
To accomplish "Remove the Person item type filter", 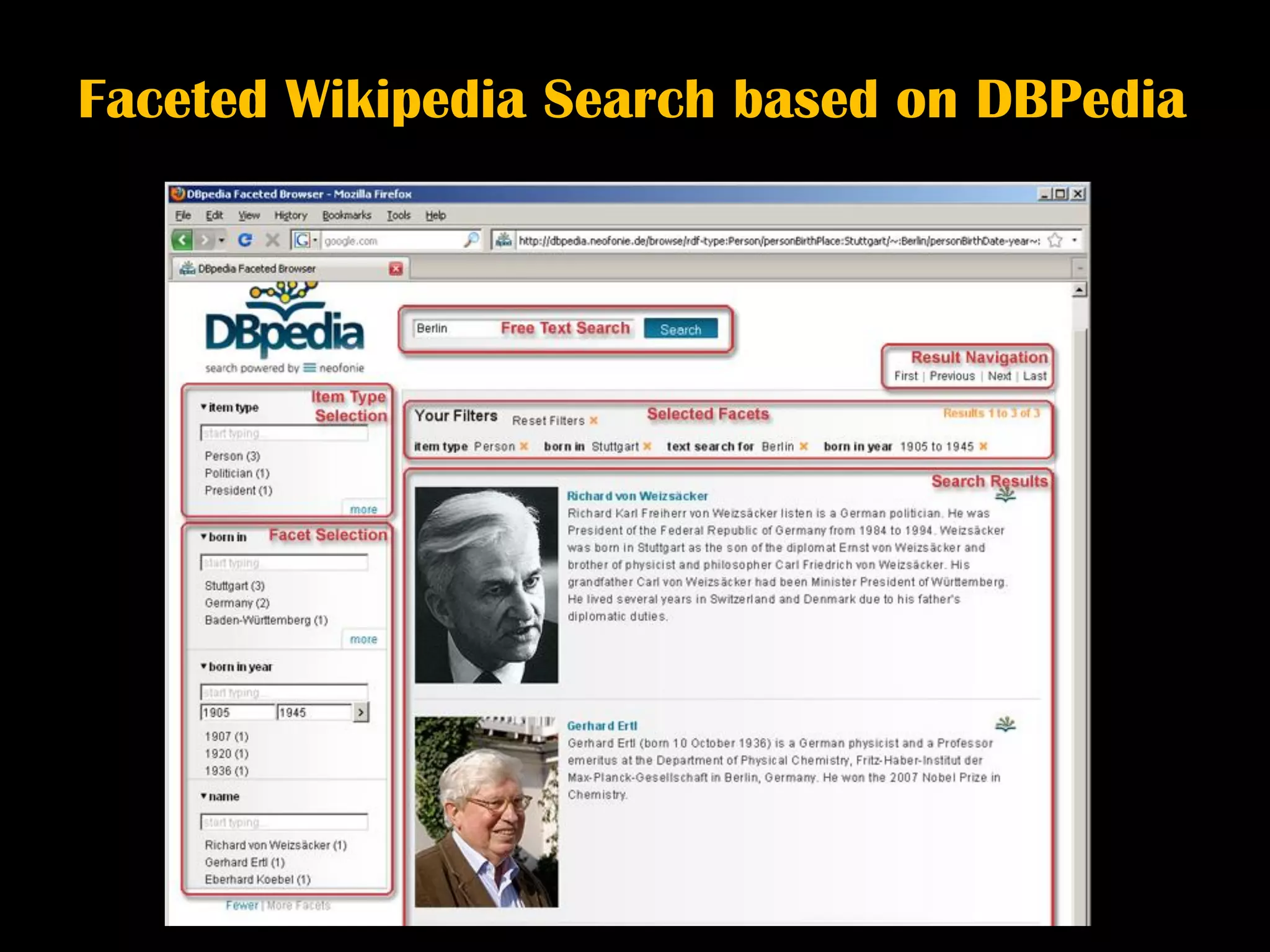I will pyautogui.click(x=524, y=446).
